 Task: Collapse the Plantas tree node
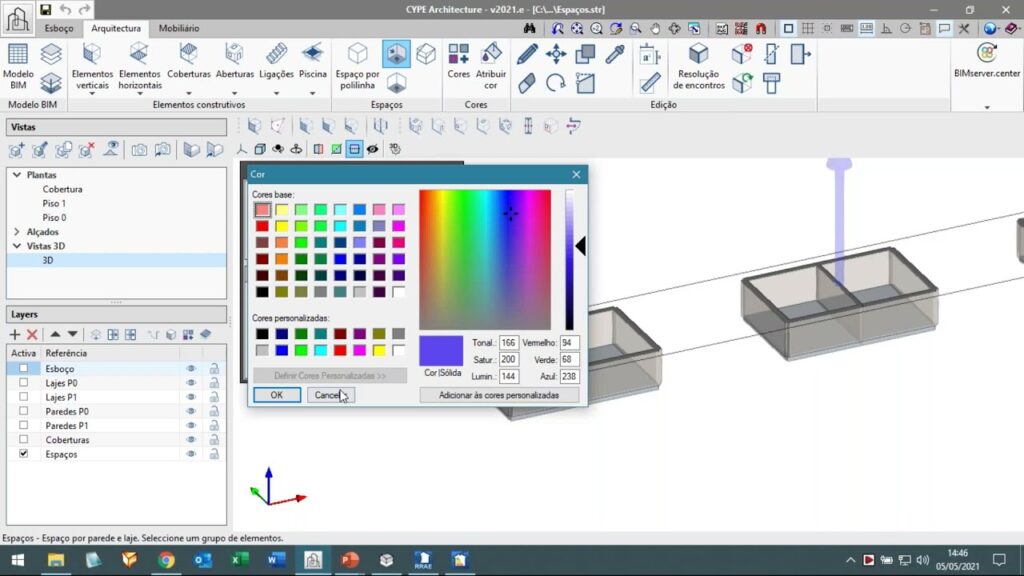click(x=16, y=175)
